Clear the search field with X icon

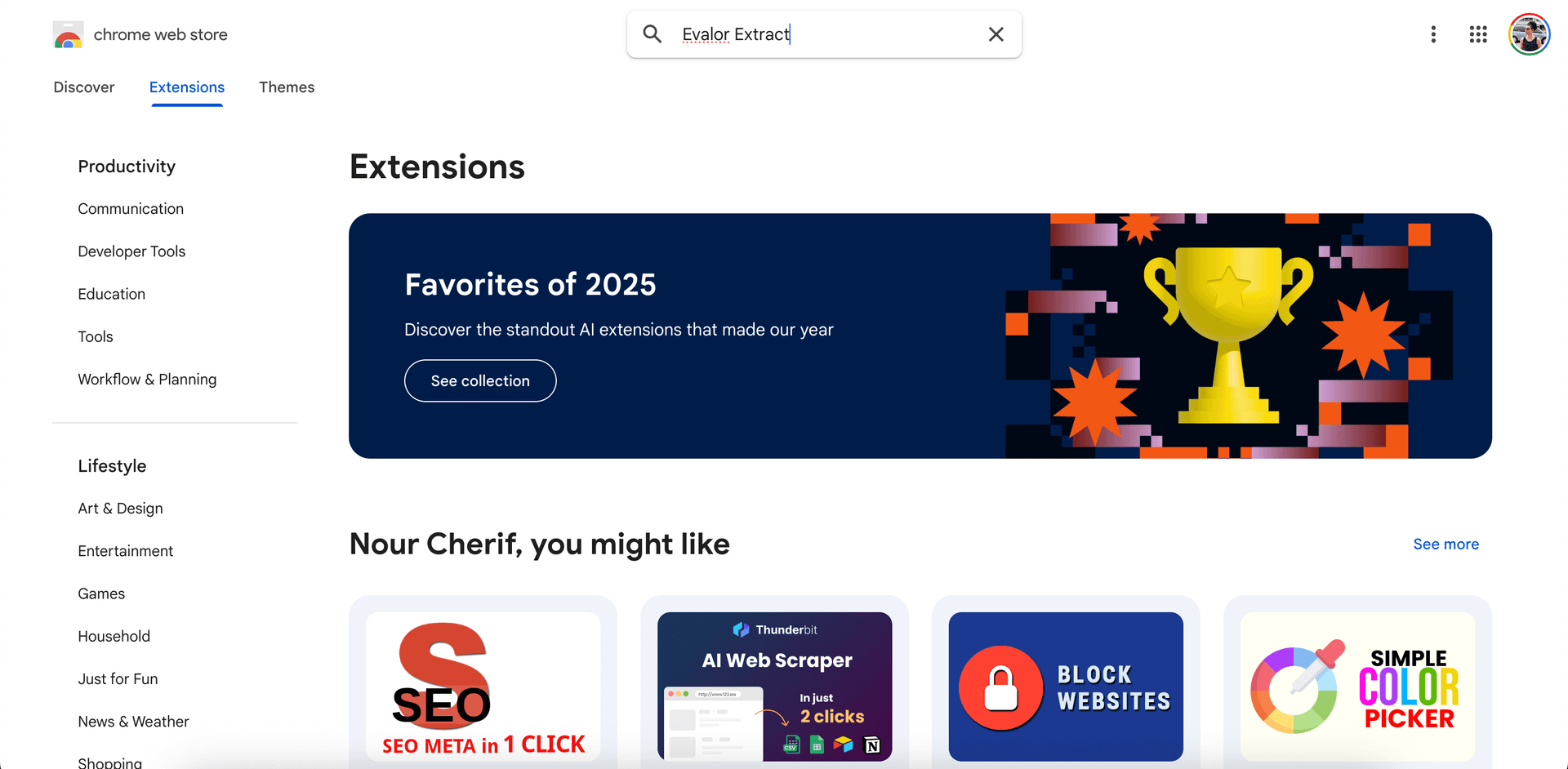tap(996, 34)
